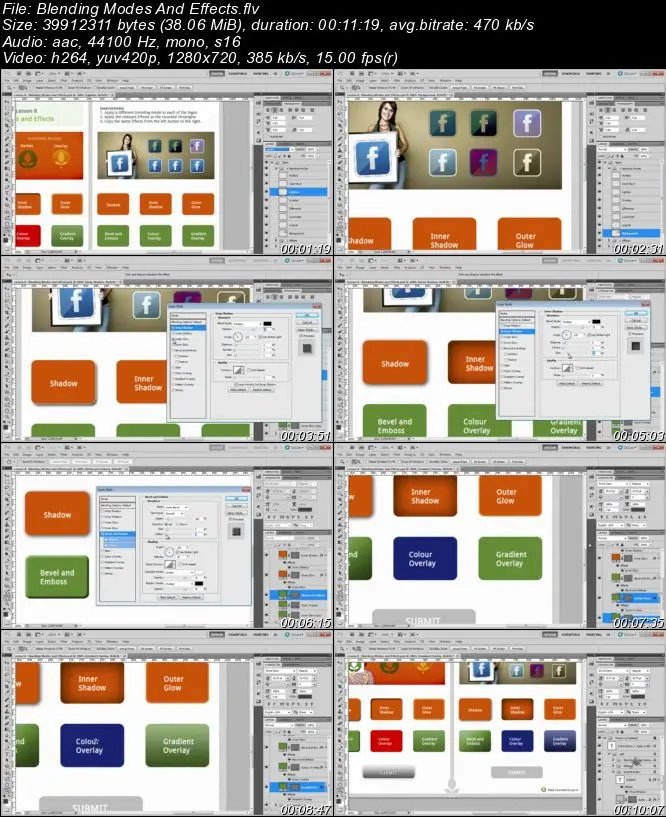Viewport: 666px width, 817px height.
Task: Open font style dropdown in 00:07:35 Character panel
Action: (640, 484)
